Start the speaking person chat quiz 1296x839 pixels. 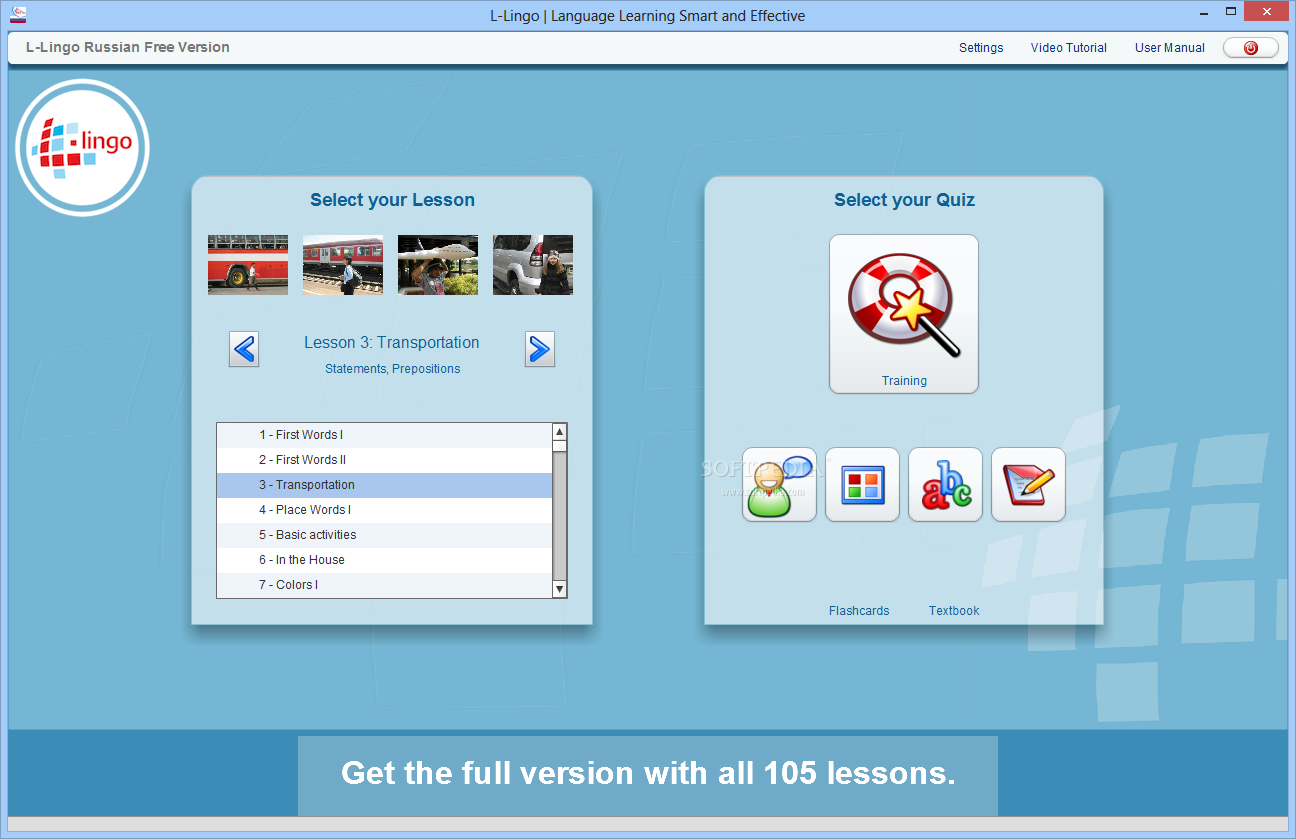(x=779, y=484)
